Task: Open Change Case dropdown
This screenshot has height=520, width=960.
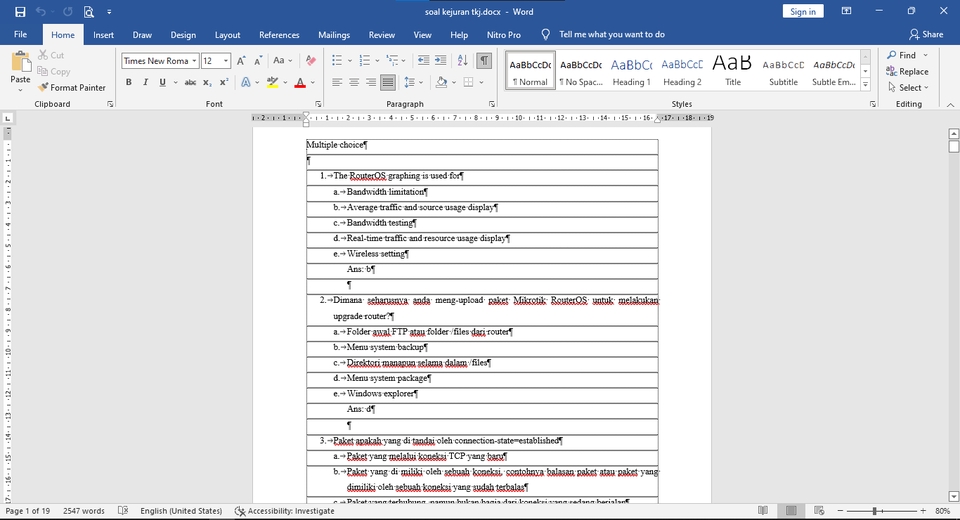Action: pos(282,61)
